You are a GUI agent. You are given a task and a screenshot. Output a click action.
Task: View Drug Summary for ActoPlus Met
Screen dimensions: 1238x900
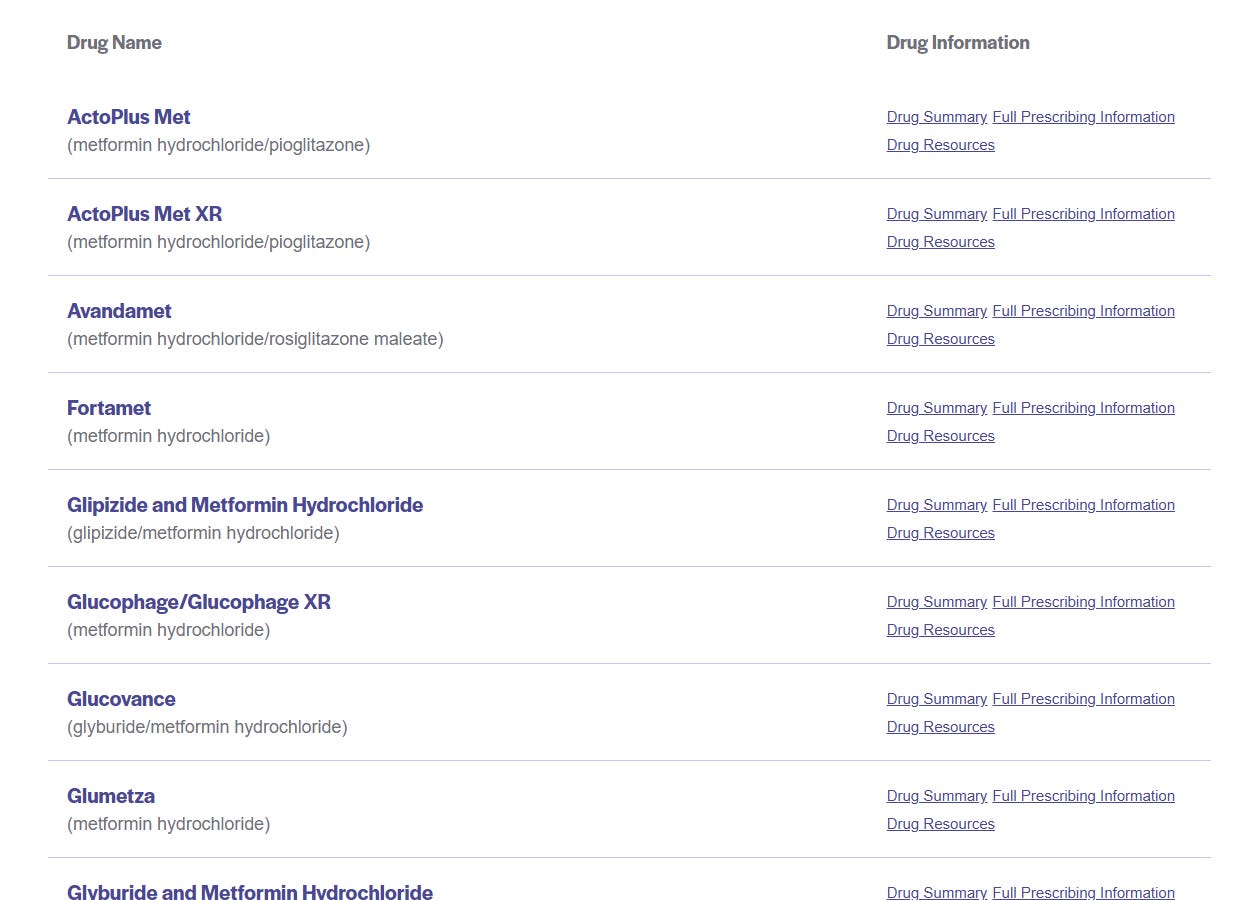pyautogui.click(x=937, y=117)
